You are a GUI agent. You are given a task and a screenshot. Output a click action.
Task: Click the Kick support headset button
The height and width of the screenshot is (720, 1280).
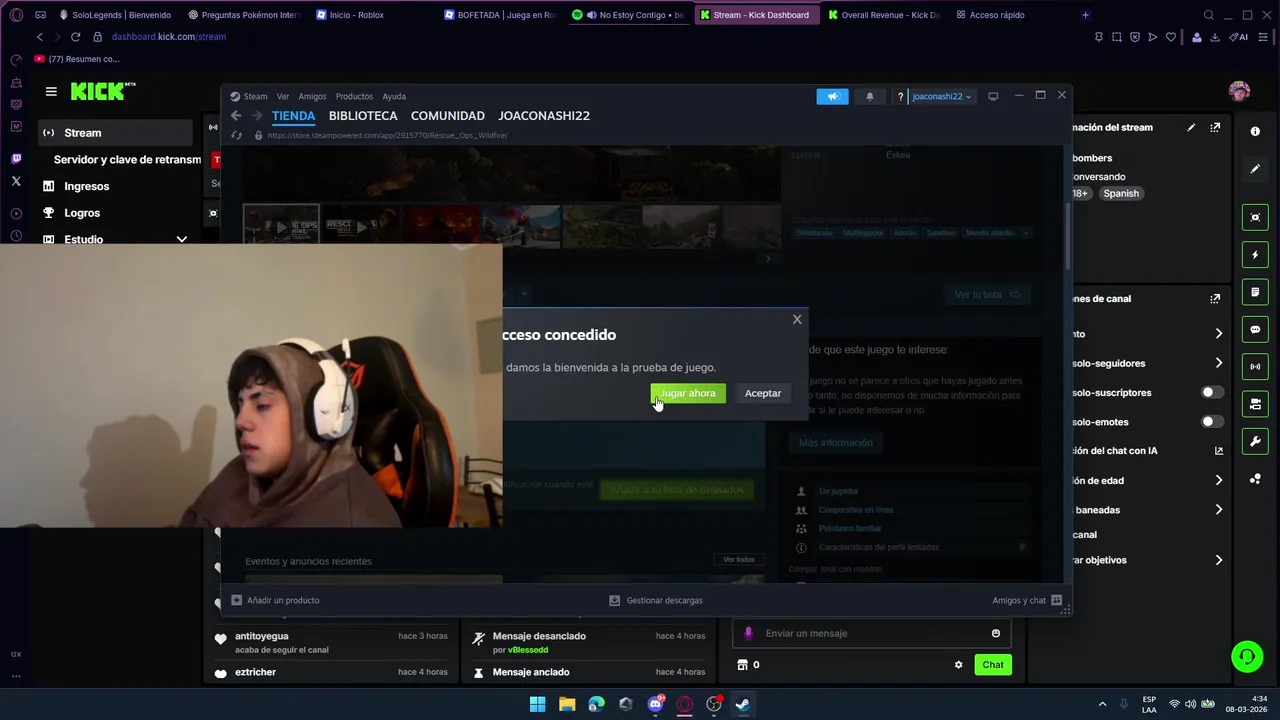[1247, 657]
